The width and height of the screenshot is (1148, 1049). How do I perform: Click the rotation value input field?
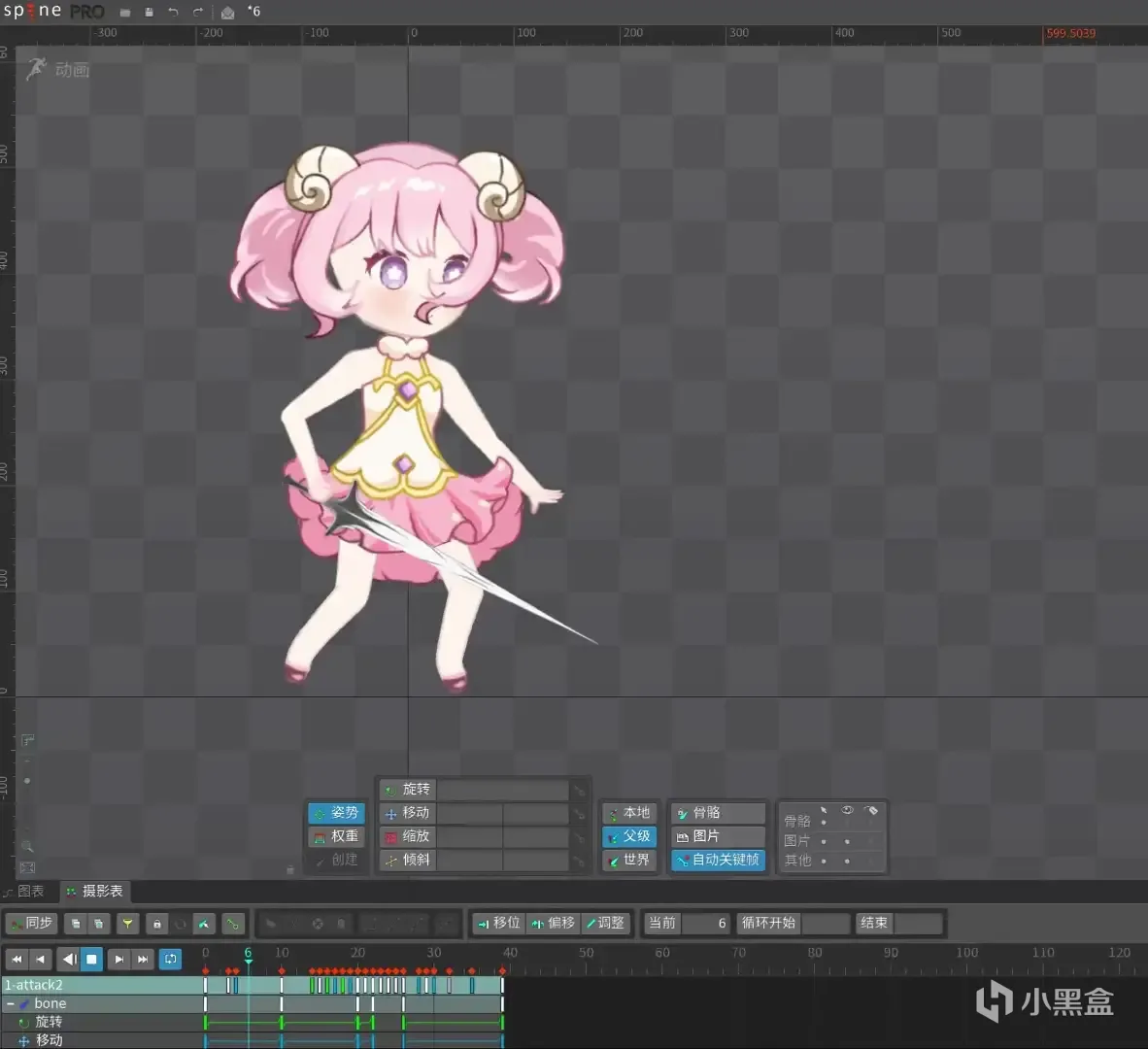tap(503, 789)
